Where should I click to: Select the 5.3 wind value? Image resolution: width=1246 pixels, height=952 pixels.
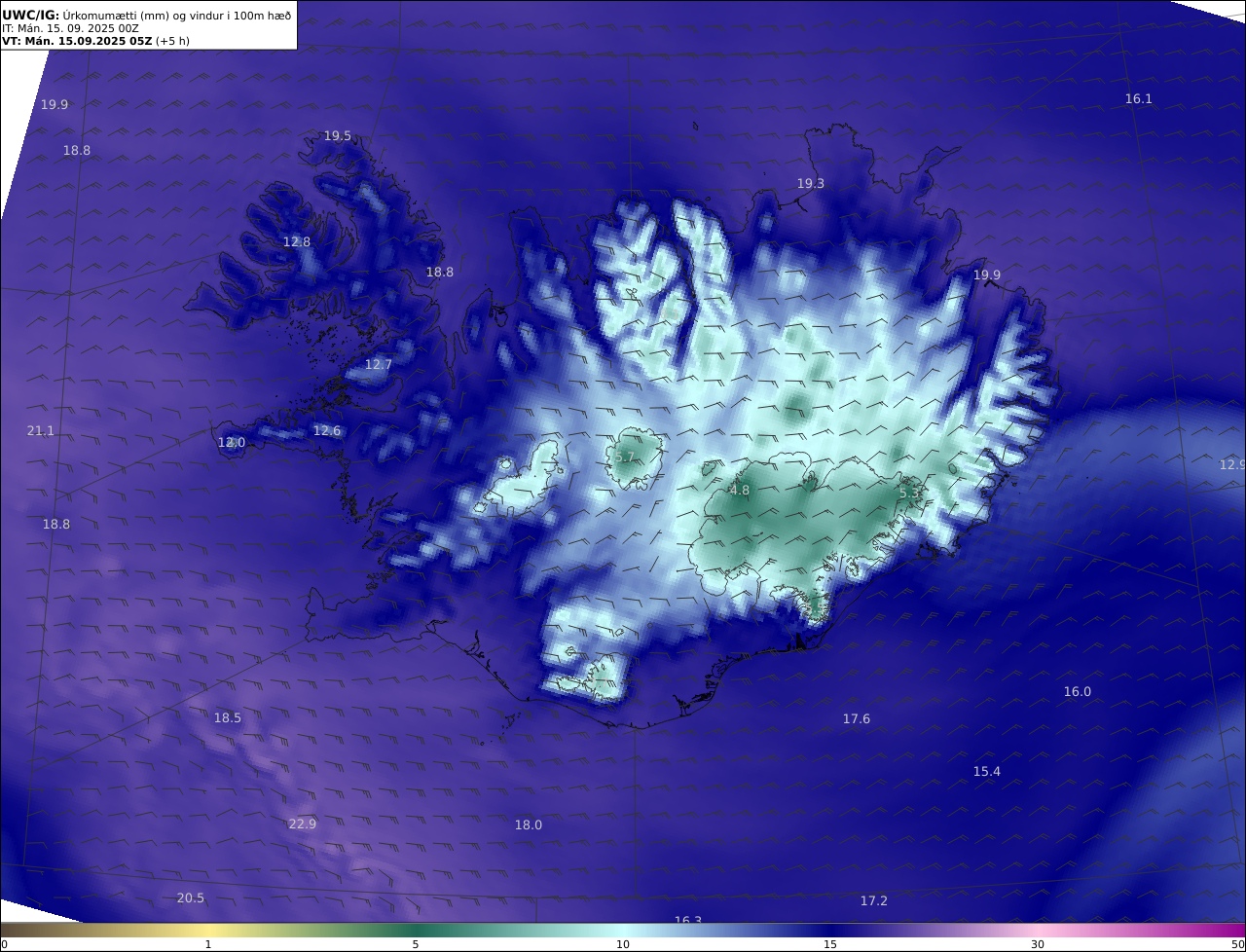tap(908, 494)
